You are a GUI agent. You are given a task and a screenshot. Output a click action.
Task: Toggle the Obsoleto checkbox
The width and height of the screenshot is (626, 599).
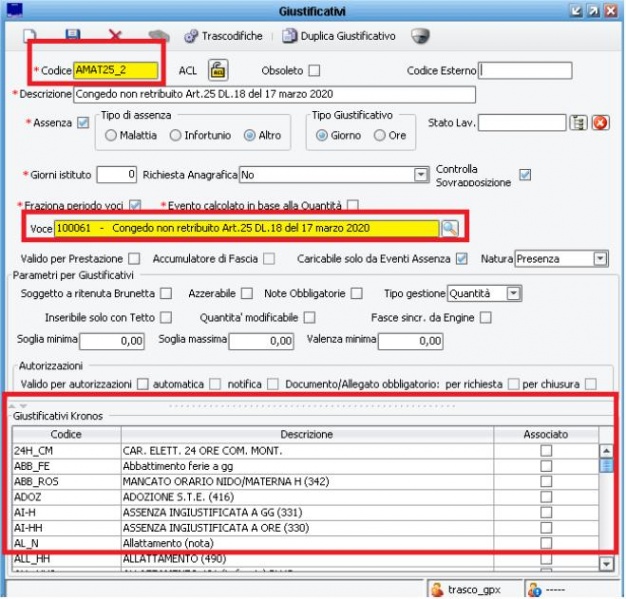(314, 70)
